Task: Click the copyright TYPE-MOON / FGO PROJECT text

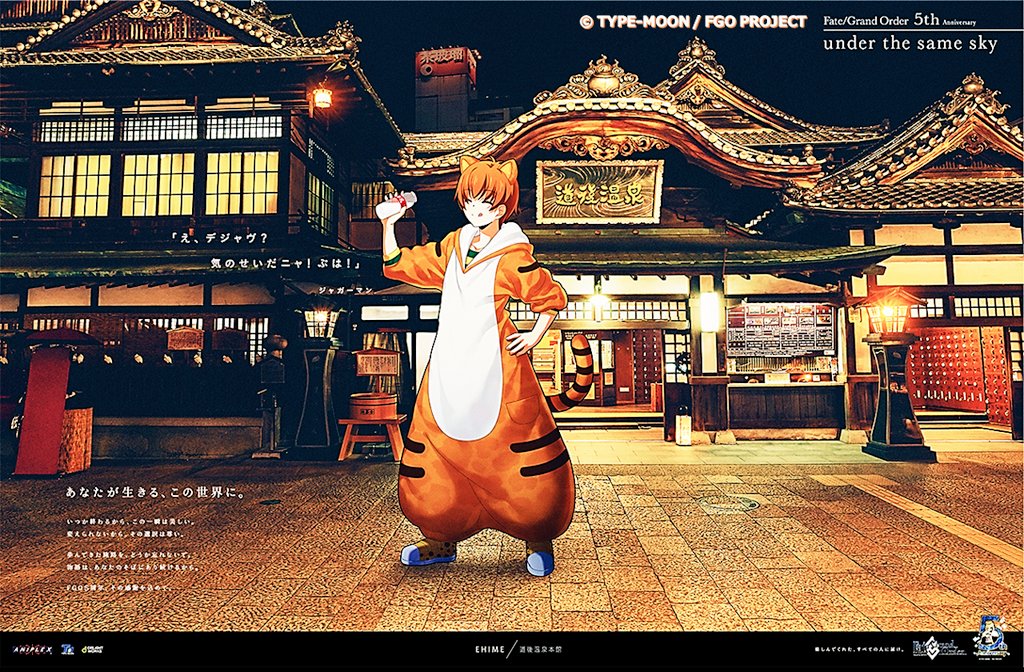Action: tap(693, 21)
